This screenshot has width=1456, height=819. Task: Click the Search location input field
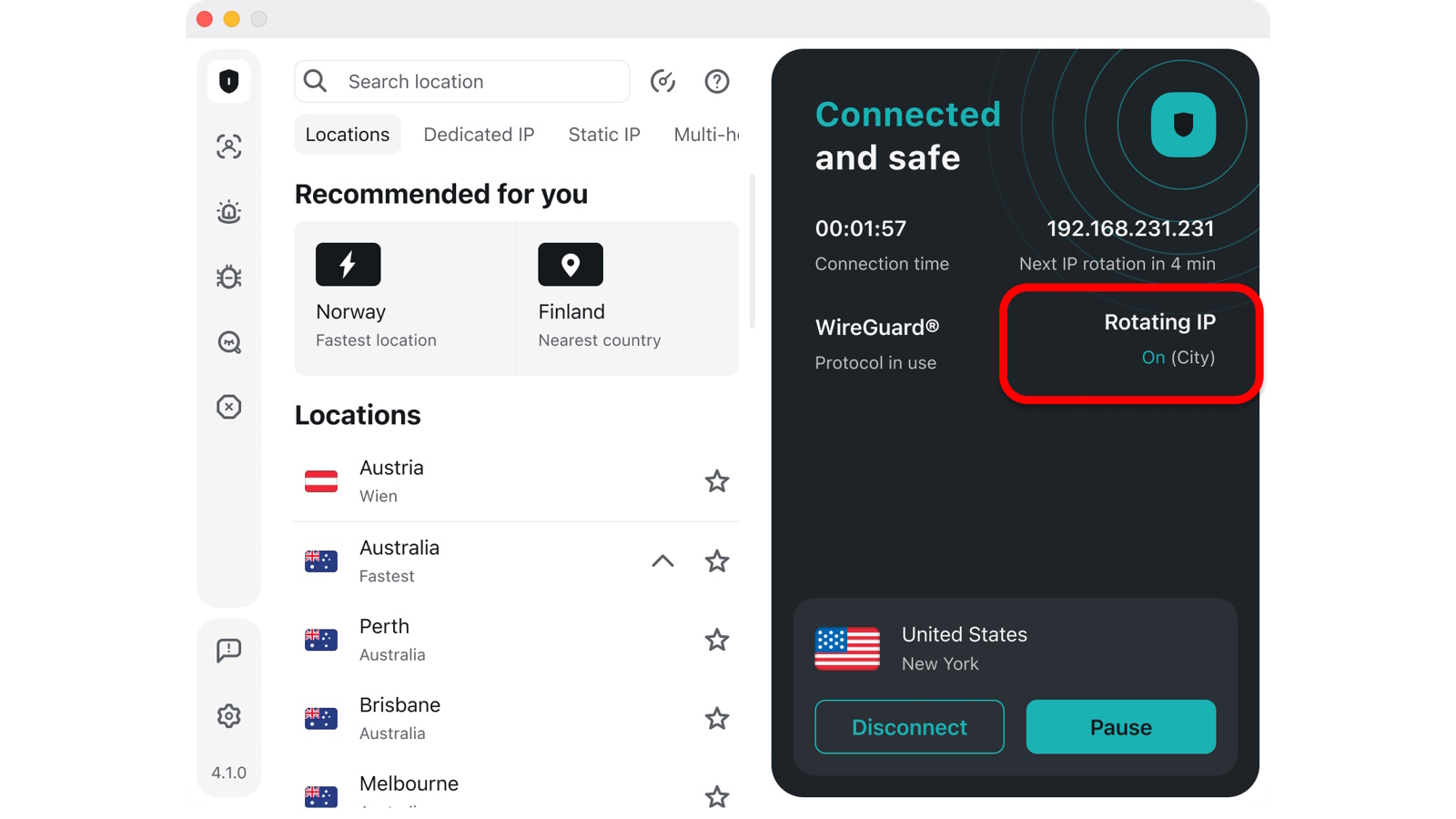tap(461, 81)
